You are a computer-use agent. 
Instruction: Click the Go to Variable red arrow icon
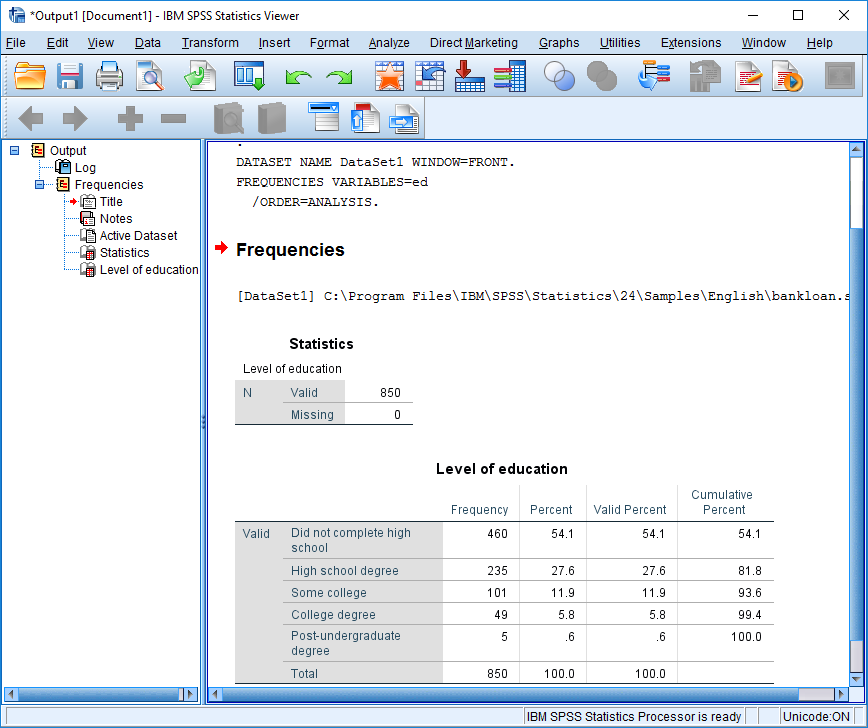point(469,76)
